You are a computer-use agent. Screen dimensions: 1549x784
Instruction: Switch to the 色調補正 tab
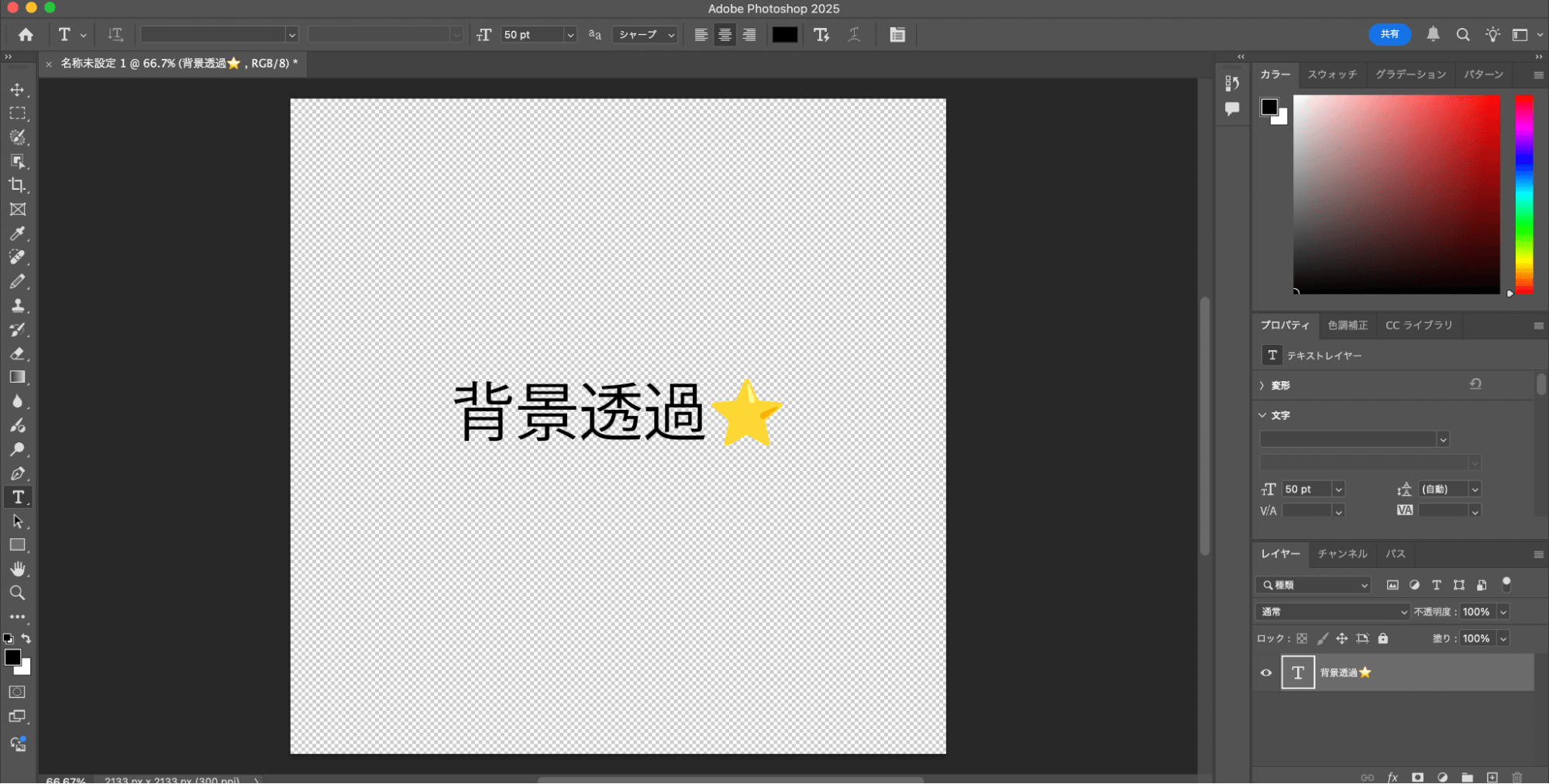1348,325
